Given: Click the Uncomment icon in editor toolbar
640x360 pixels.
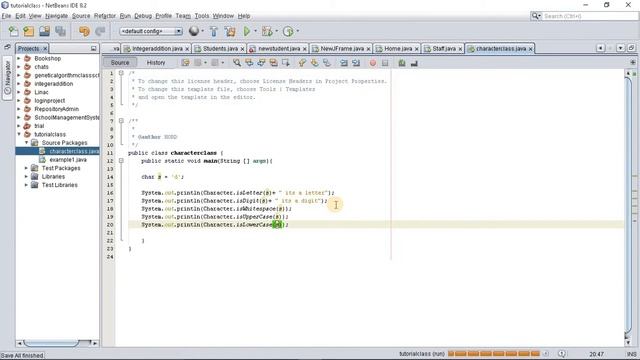Looking at the screenshot, I should click(414, 62).
